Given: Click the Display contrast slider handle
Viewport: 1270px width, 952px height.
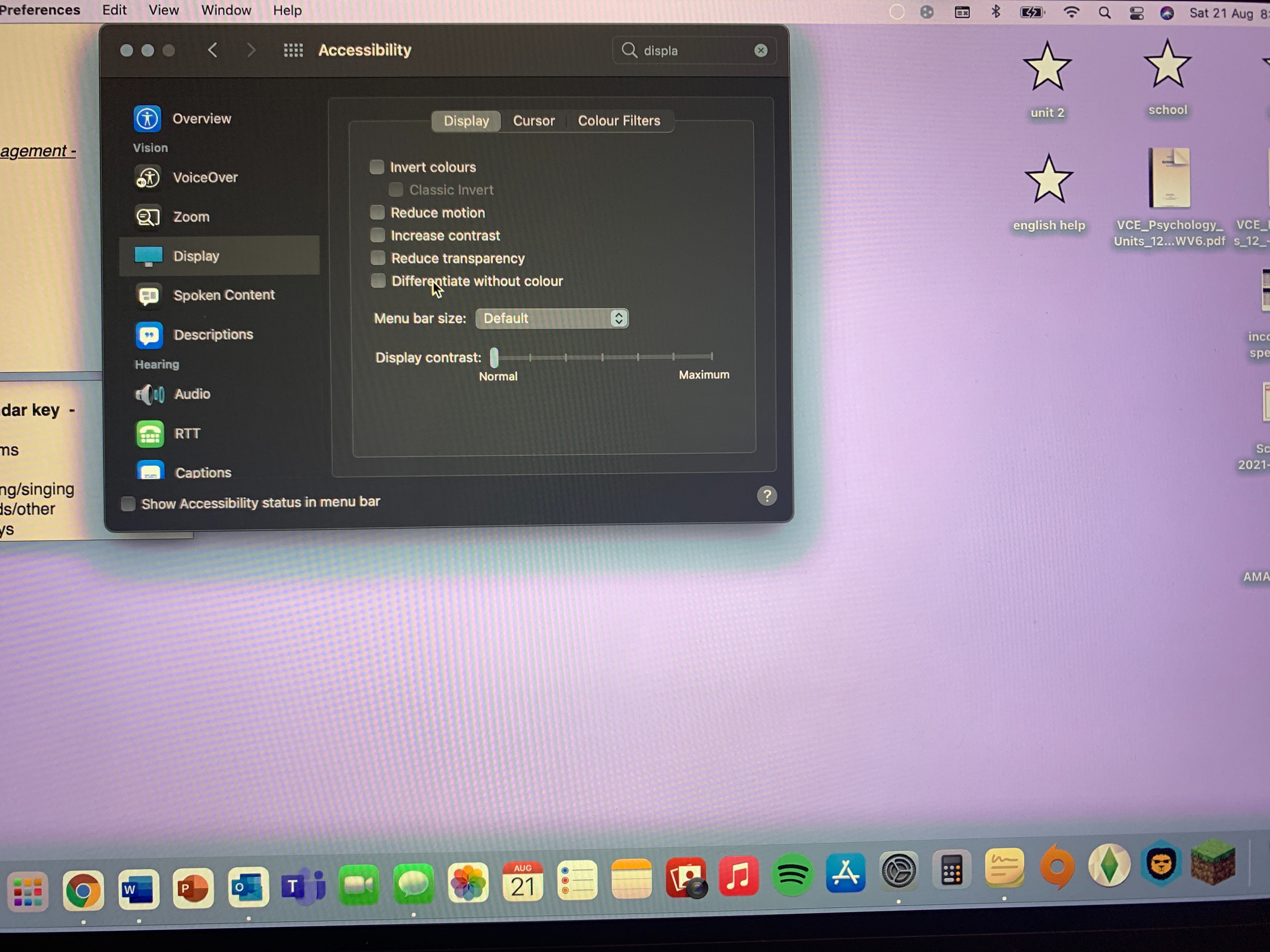Looking at the screenshot, I should coord(494,358).
